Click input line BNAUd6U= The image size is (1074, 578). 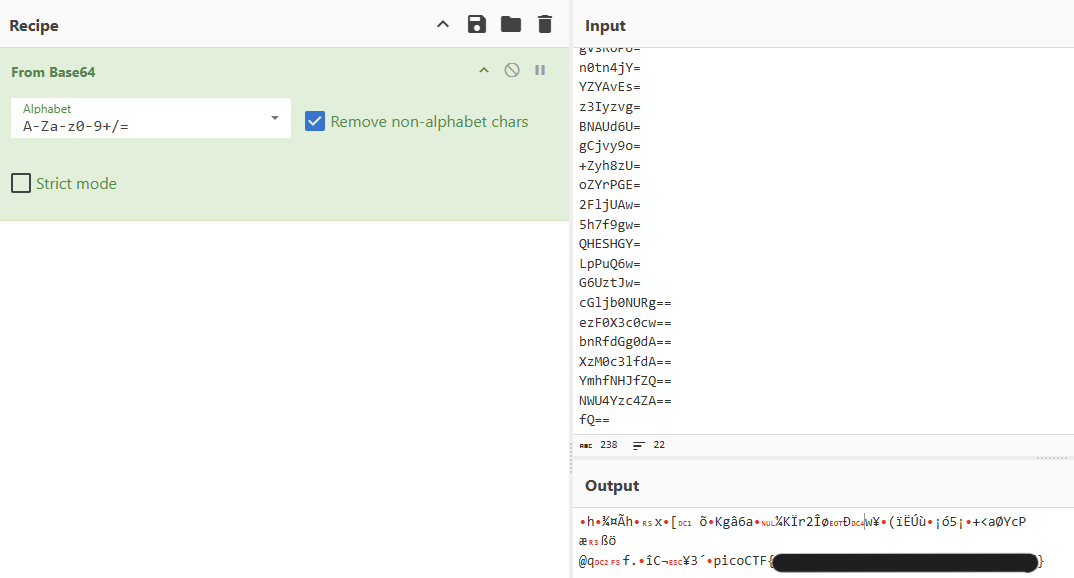(610, 127)
